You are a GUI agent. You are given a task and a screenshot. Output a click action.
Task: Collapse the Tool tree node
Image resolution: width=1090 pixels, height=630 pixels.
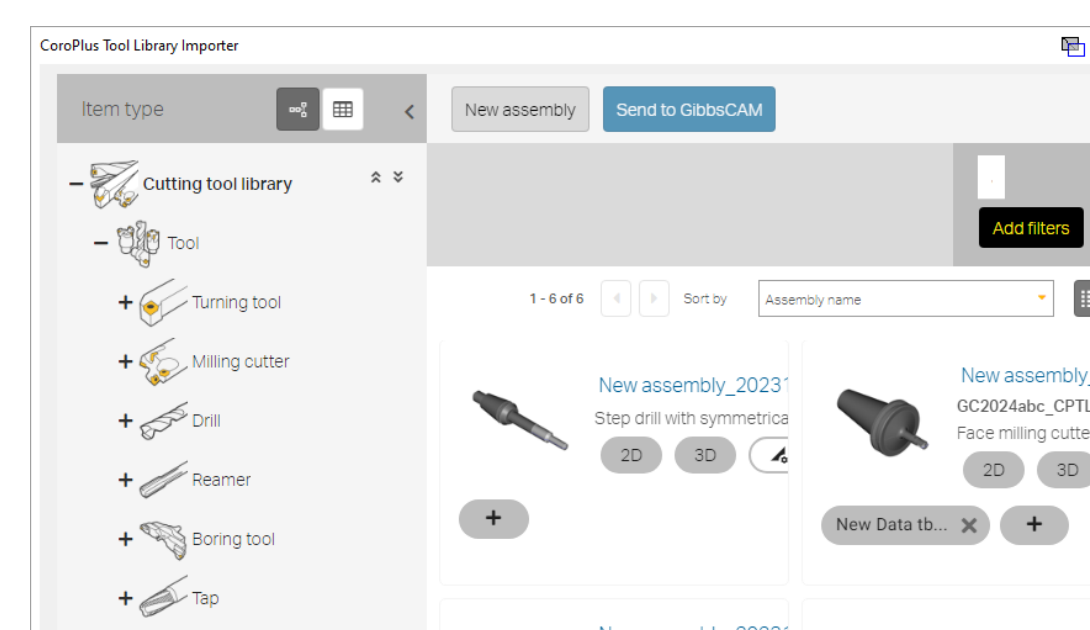click(x=101, y=243)
